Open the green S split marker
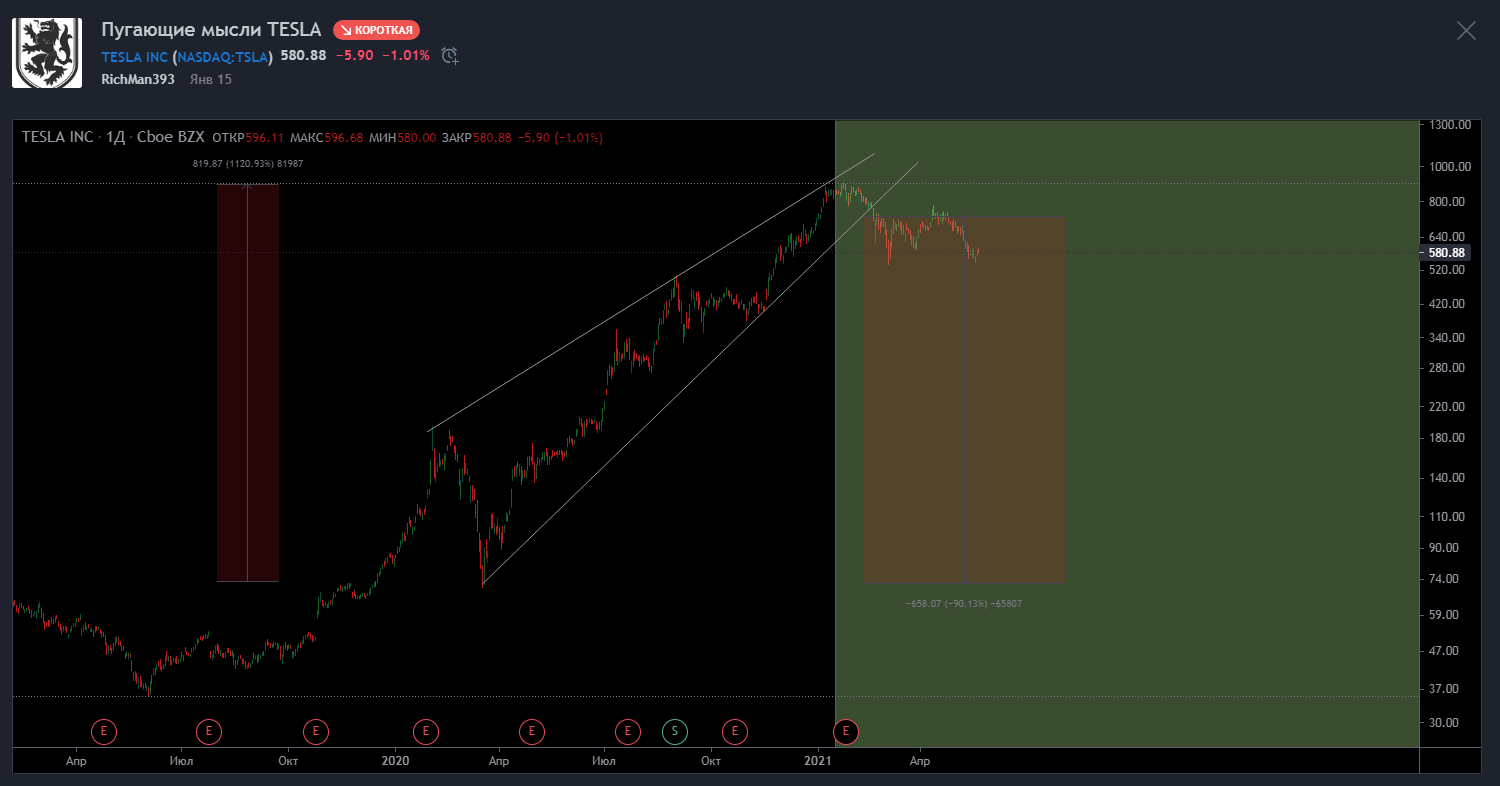This screenshot has height=786, width=1500. pyautogui.click(x=674, y=732)
